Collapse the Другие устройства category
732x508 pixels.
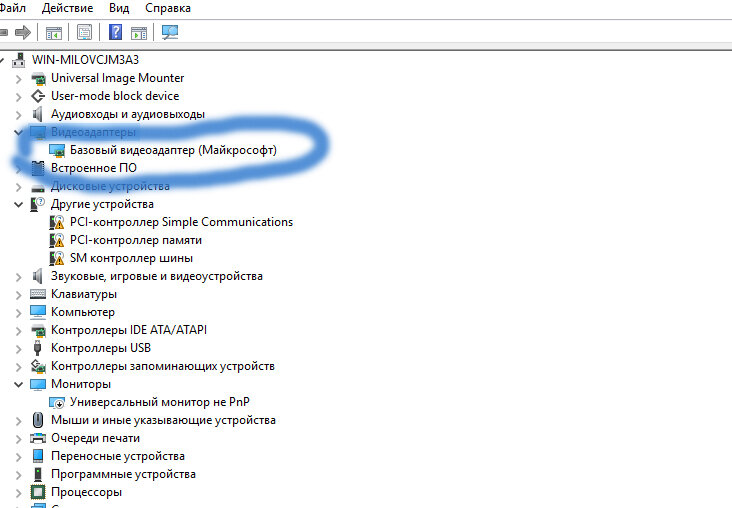(18, 205)
